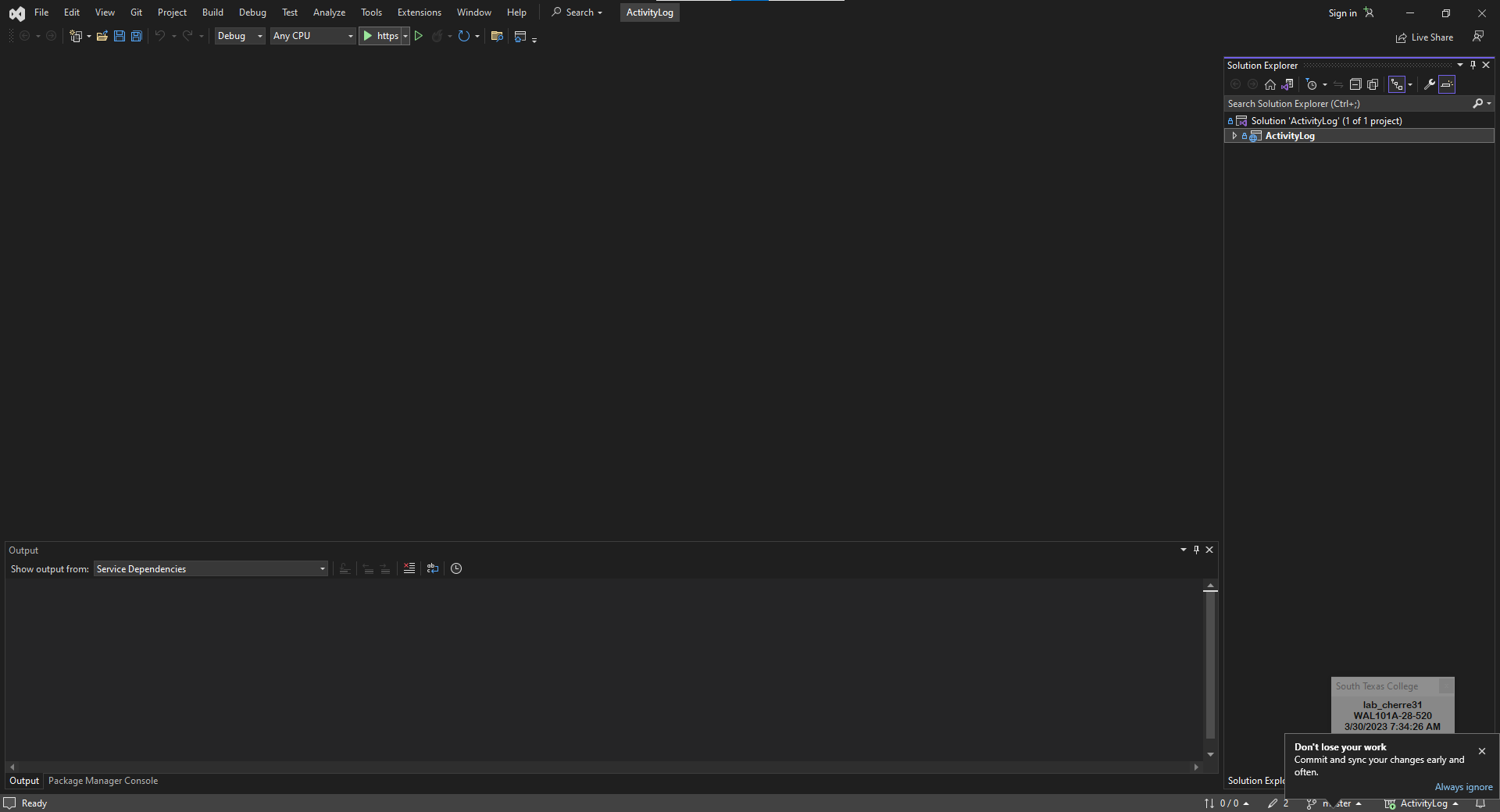Image resolution: width=1500 pixels, height=812 pixels.
Task: Save the current file with single disk icon
Action: pos(120,36)
